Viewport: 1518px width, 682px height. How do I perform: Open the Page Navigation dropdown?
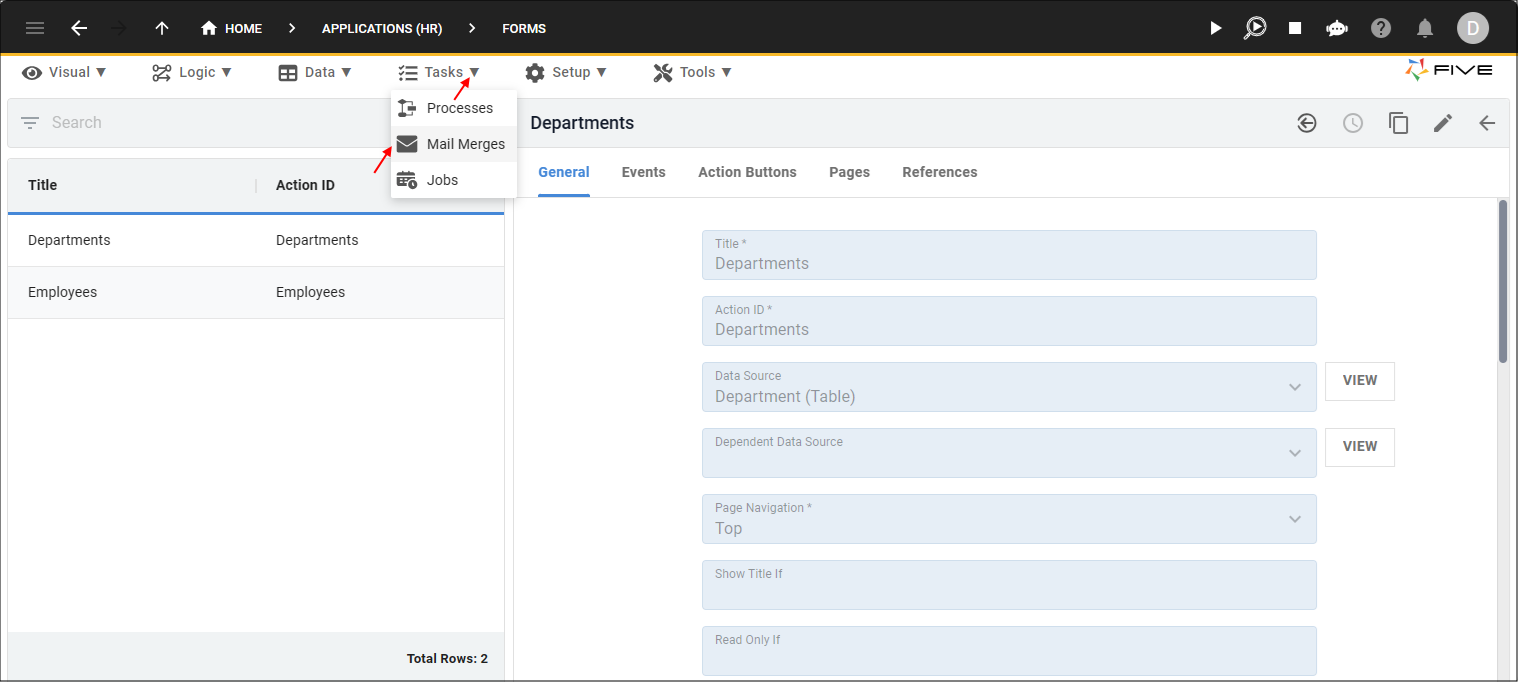point(1009,519)
